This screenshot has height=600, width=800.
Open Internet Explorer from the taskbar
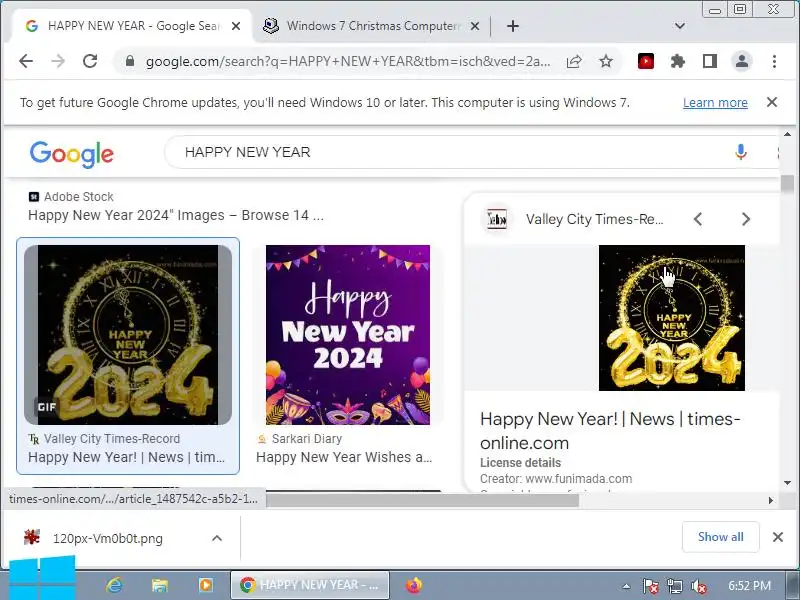[114, 585]
